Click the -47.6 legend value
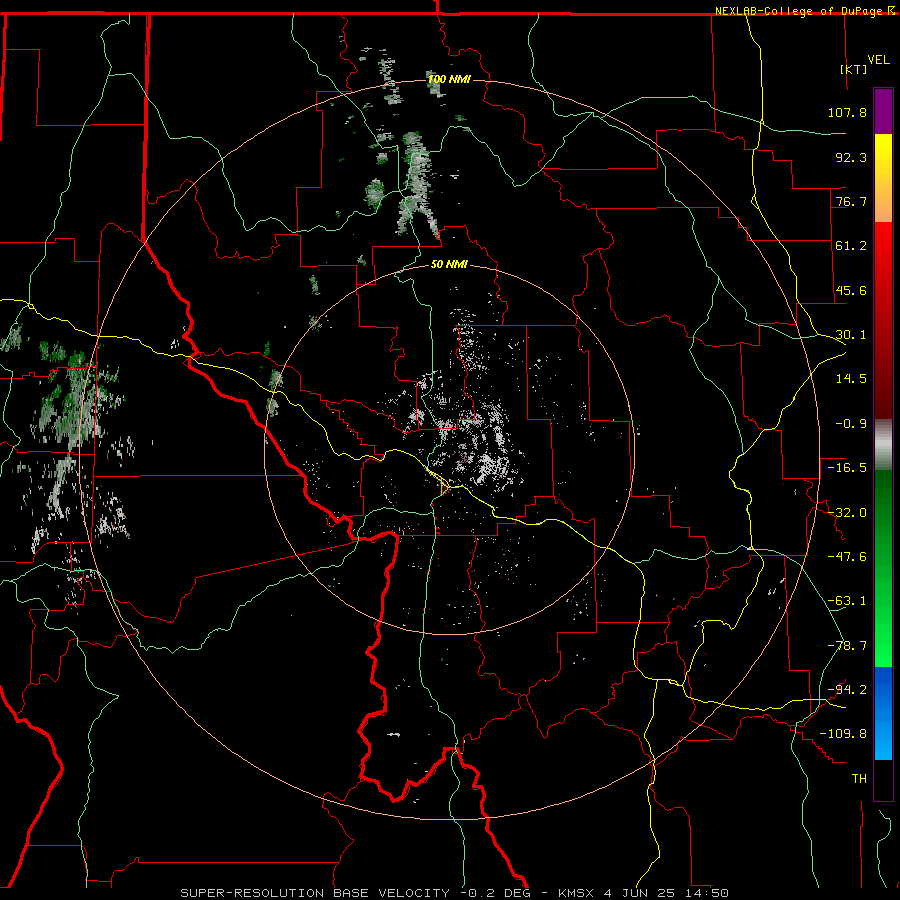The height and width of the screenshot is (900, 900). click(847, 557)
